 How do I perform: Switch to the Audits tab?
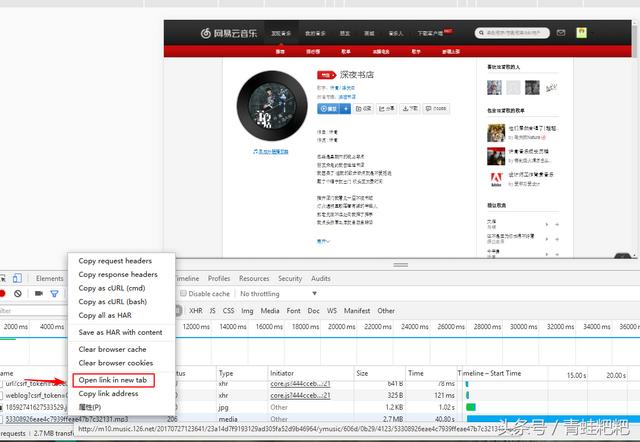[321, 278]
